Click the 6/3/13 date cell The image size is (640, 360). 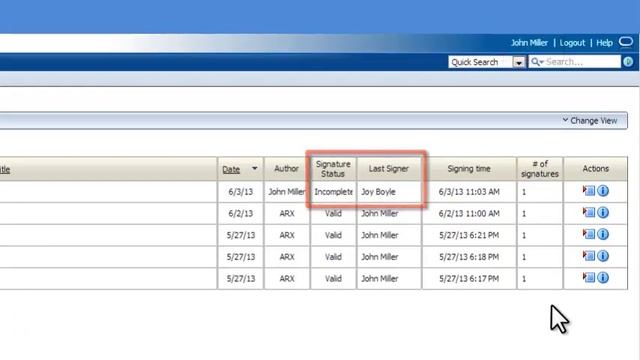click(x=240, y=192)
